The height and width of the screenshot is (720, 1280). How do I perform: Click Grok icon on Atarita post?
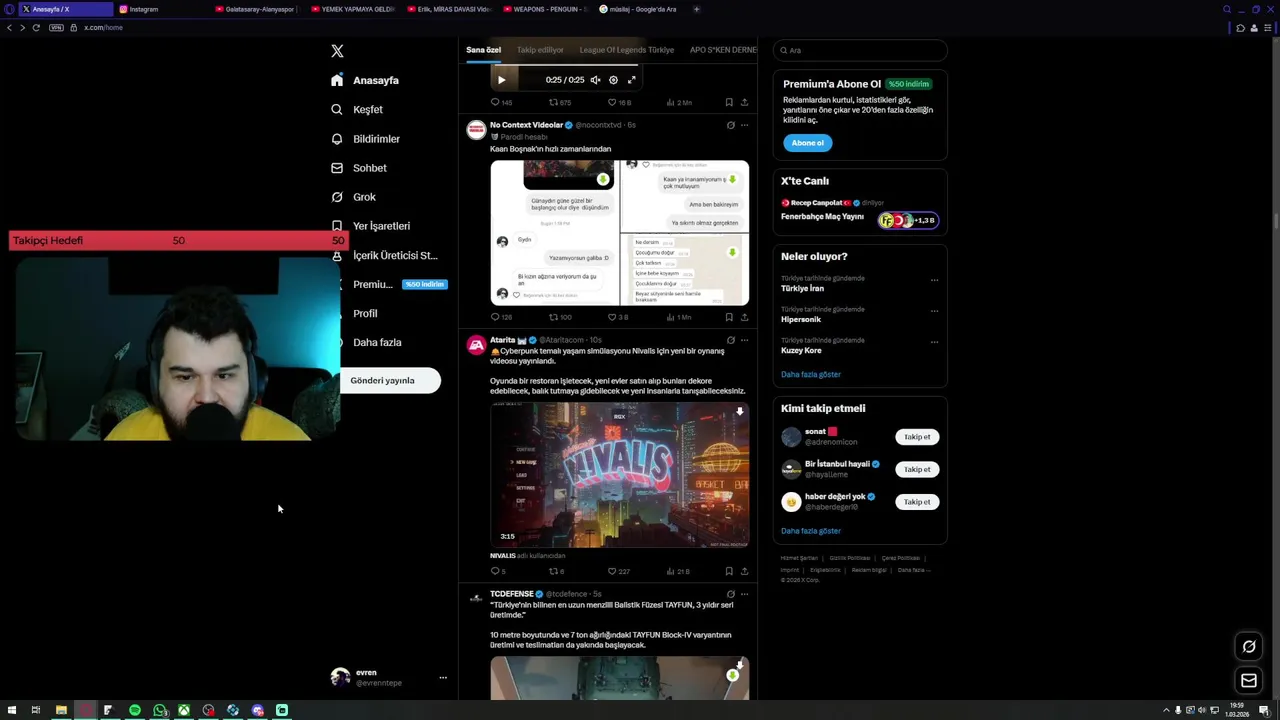point(730,340)
